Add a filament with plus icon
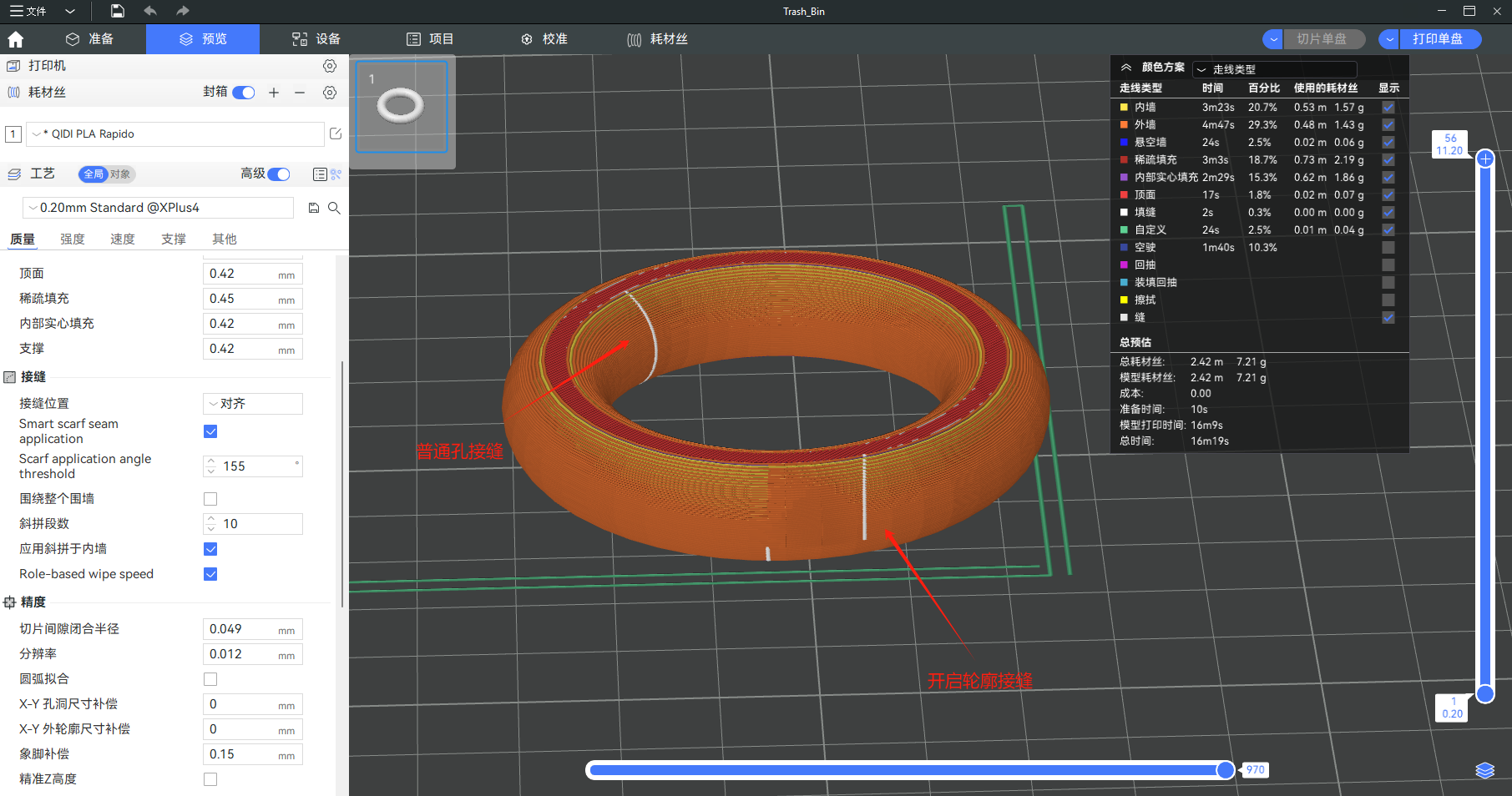 (274, 93)
